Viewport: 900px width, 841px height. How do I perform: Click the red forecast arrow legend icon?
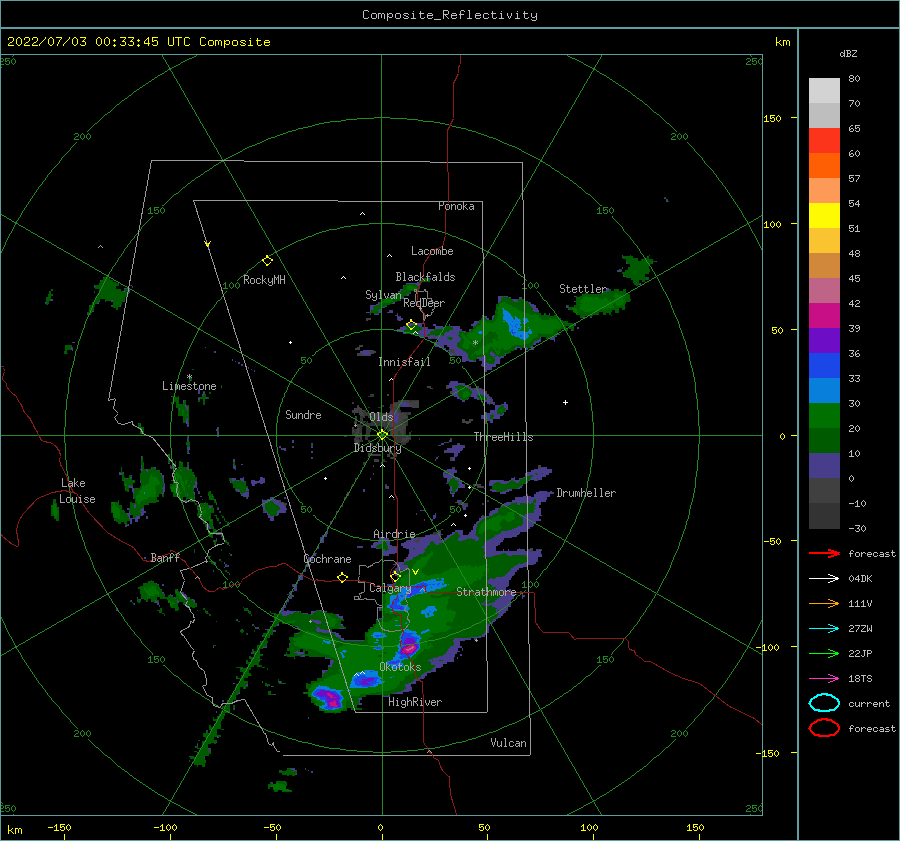(x=824, y=553)
